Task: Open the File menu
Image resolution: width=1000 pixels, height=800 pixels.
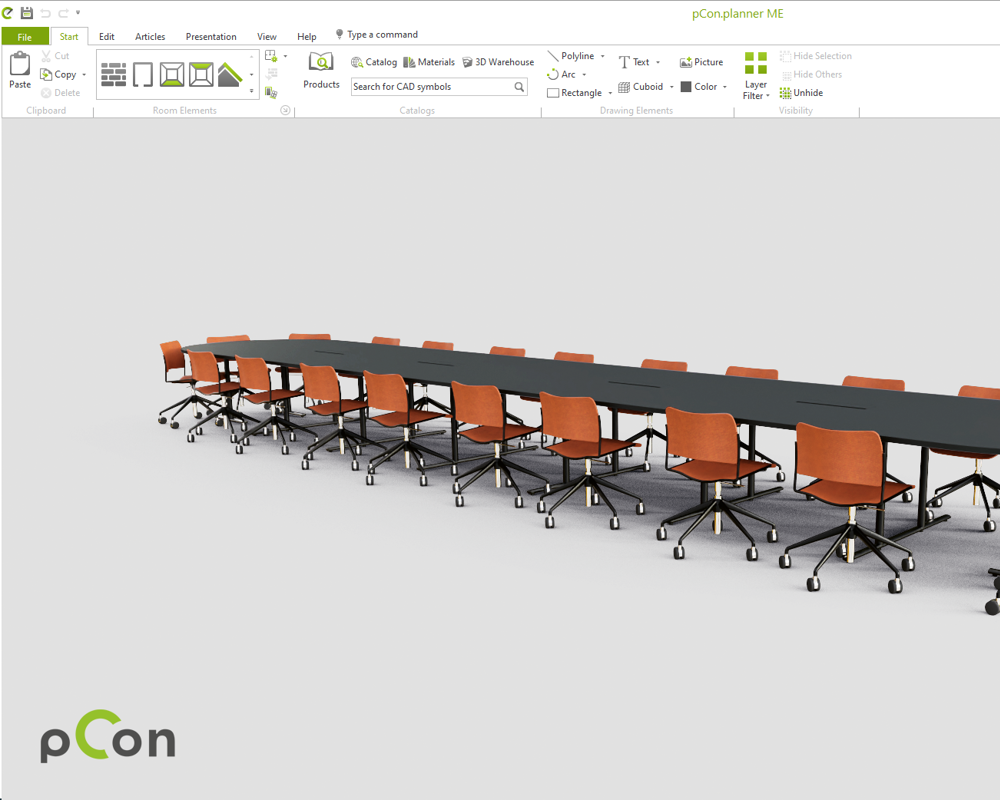Action: [25, 37]
